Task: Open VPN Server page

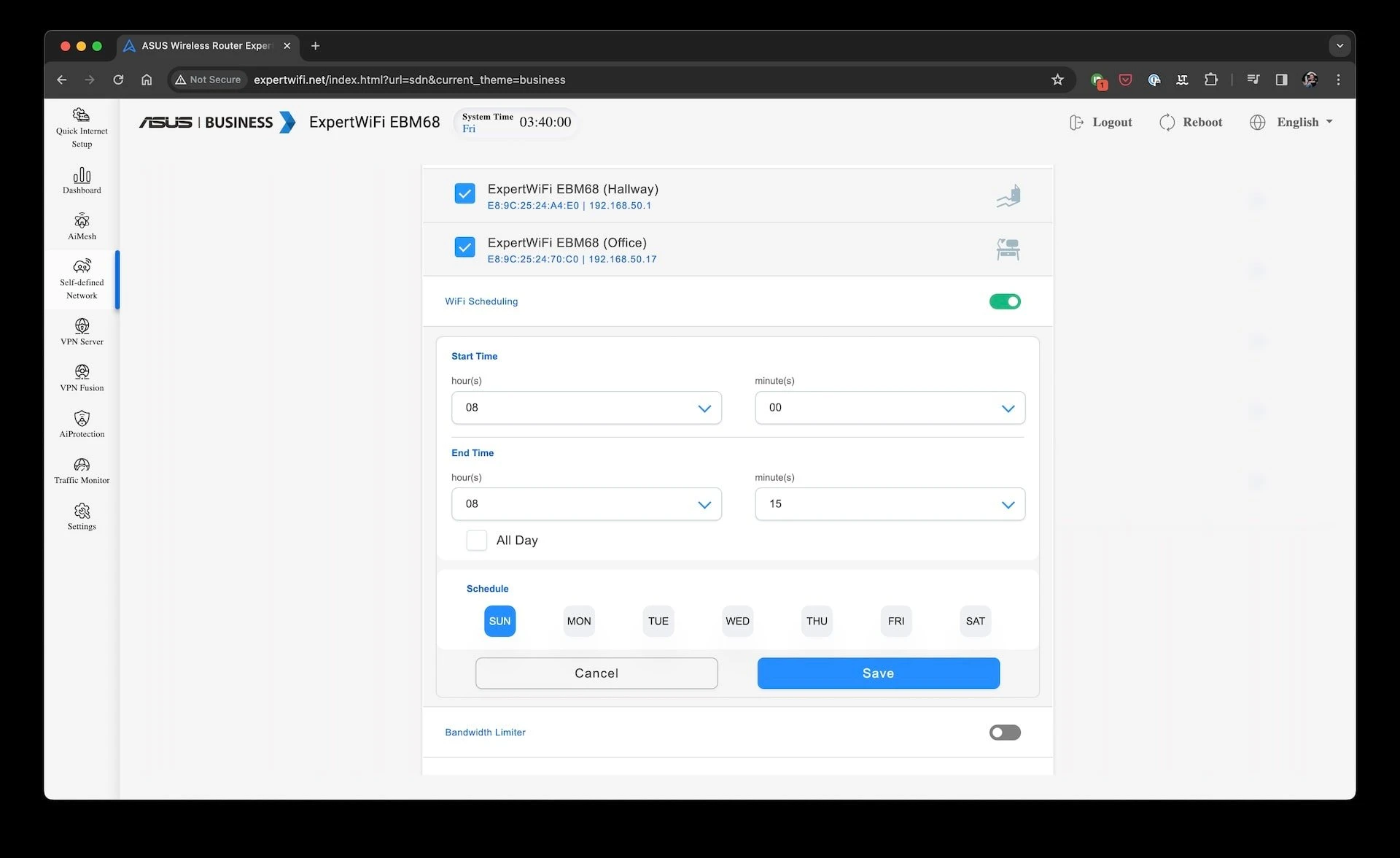Action: pyautogui.click(x=82, y=331)
